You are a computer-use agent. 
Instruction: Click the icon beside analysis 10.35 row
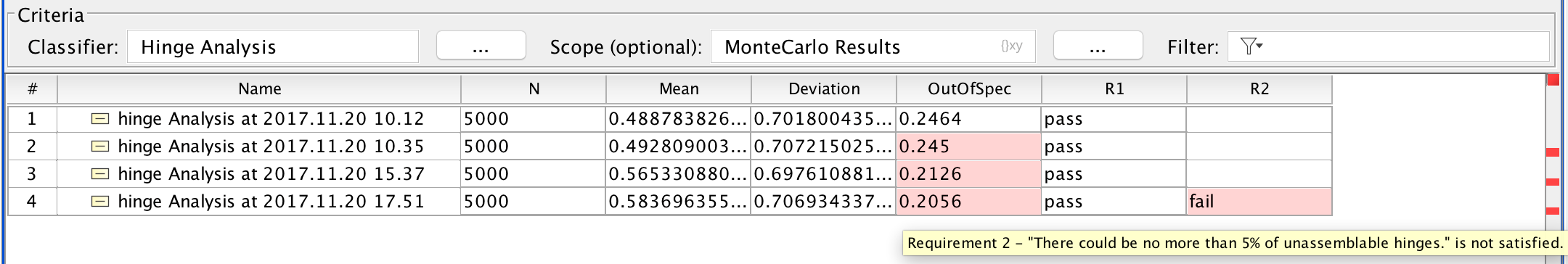100,147
